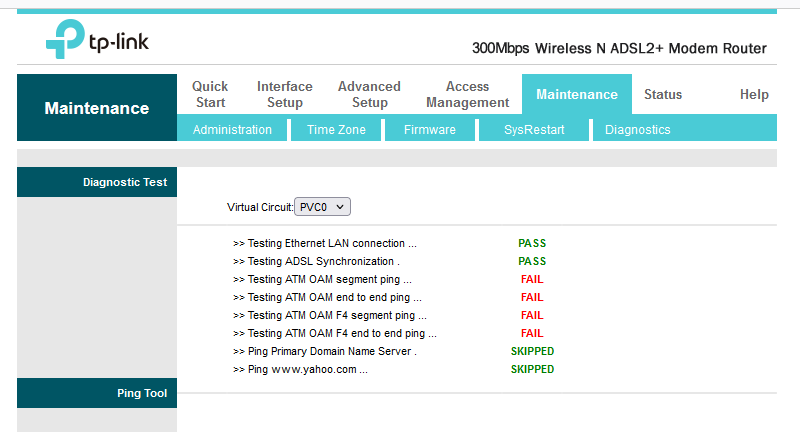Open the Quick Start tab
Viewport: 800px width, 432px height.
point(210,94)
